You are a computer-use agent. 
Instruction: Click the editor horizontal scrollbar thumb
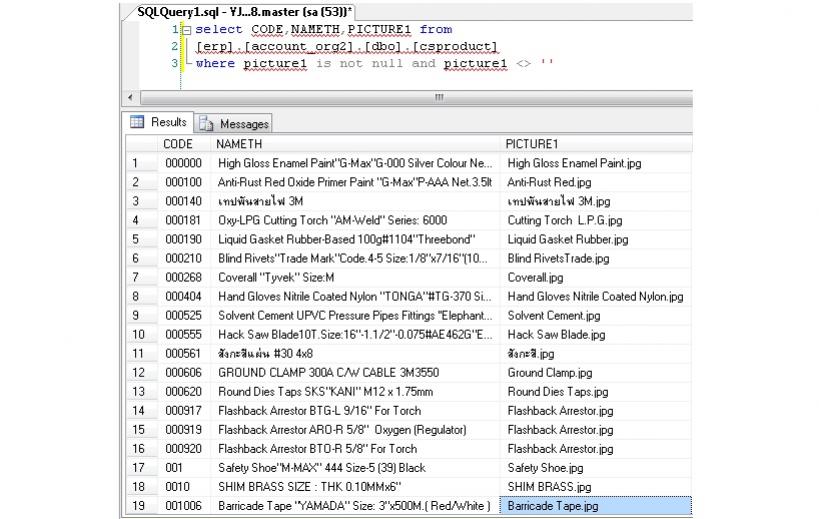coord(417,98)
